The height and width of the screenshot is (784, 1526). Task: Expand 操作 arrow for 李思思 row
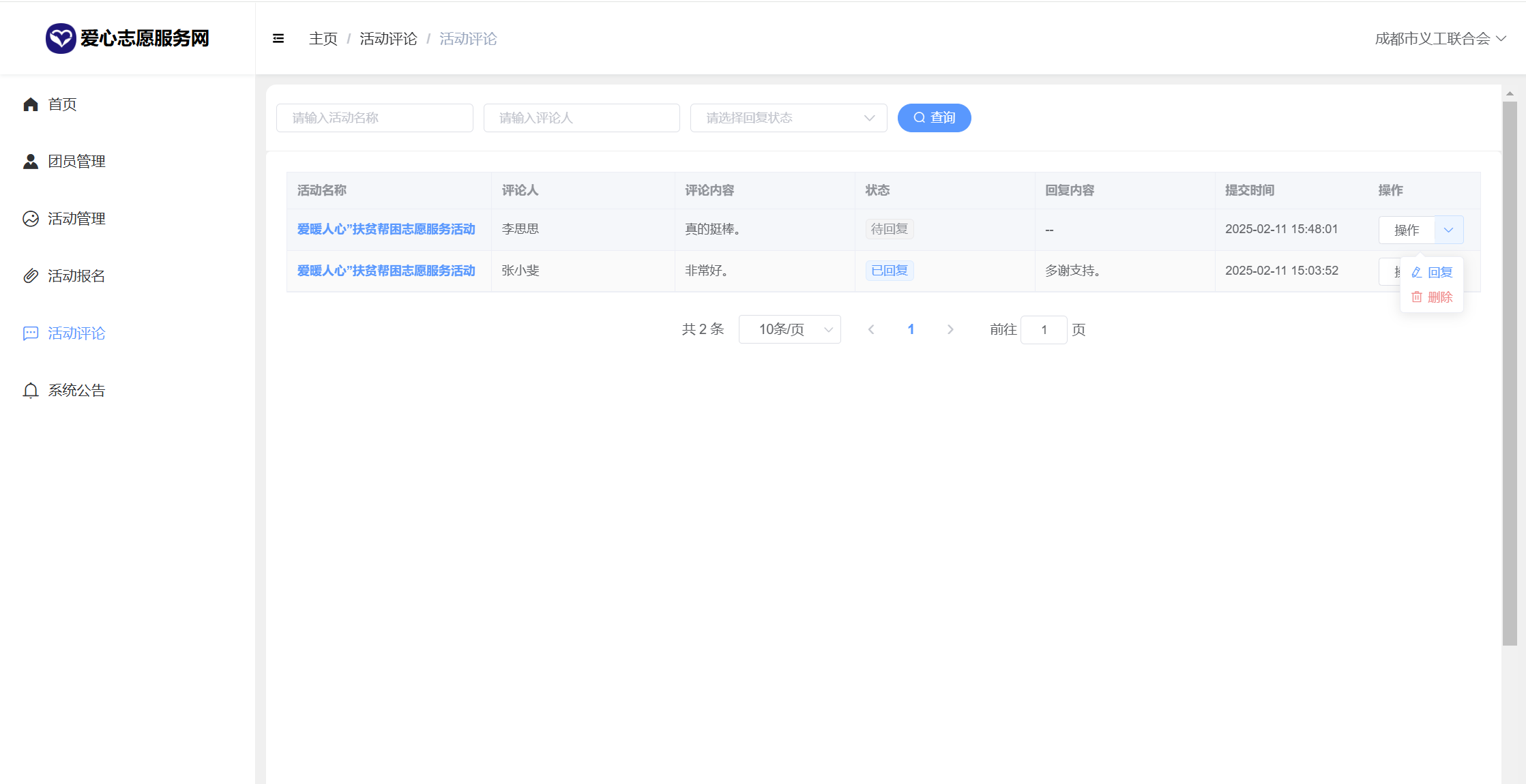1448,230
